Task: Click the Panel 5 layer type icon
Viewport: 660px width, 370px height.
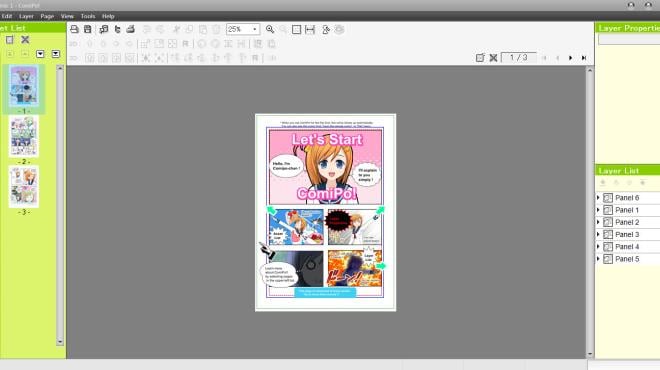Action: pyautogui.click(x=608, y=258)
